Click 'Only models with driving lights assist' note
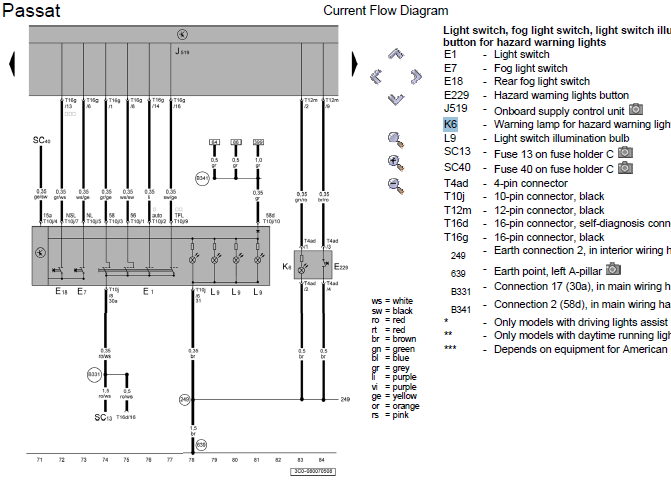The width and height of the screenshot is (671, 500). point(581,322)
